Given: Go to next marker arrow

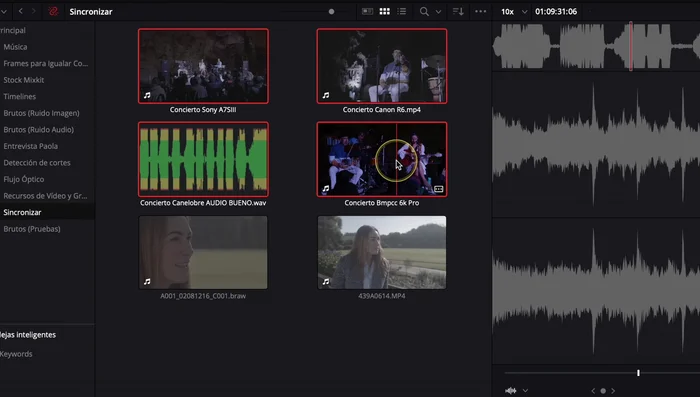Looking at the screenshot, I should click(613, 391).
